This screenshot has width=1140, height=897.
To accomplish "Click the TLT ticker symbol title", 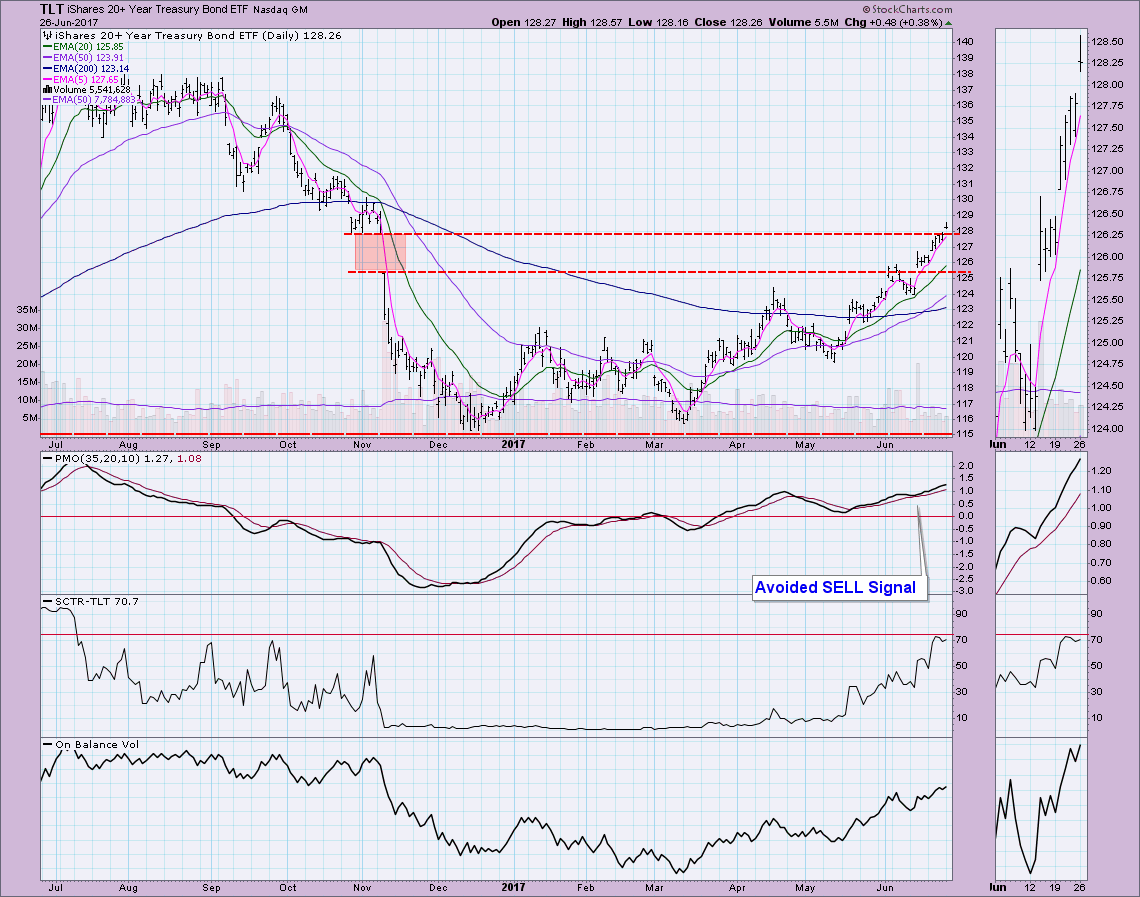I will [53, 9].
